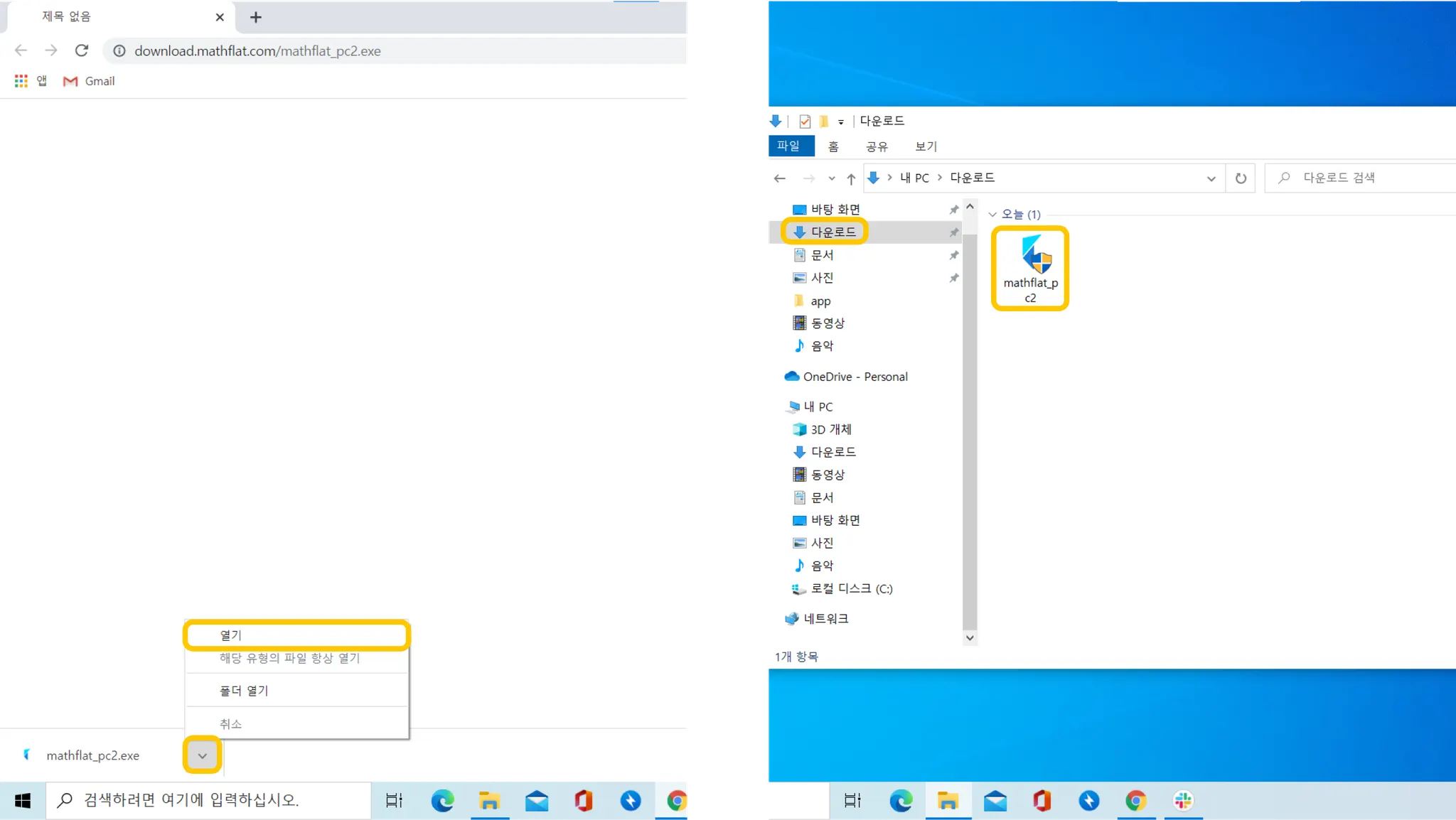Expand mathflat_pc2.exe download options chevron
This screenshot has height=820, width=1456.
(203, 755)
